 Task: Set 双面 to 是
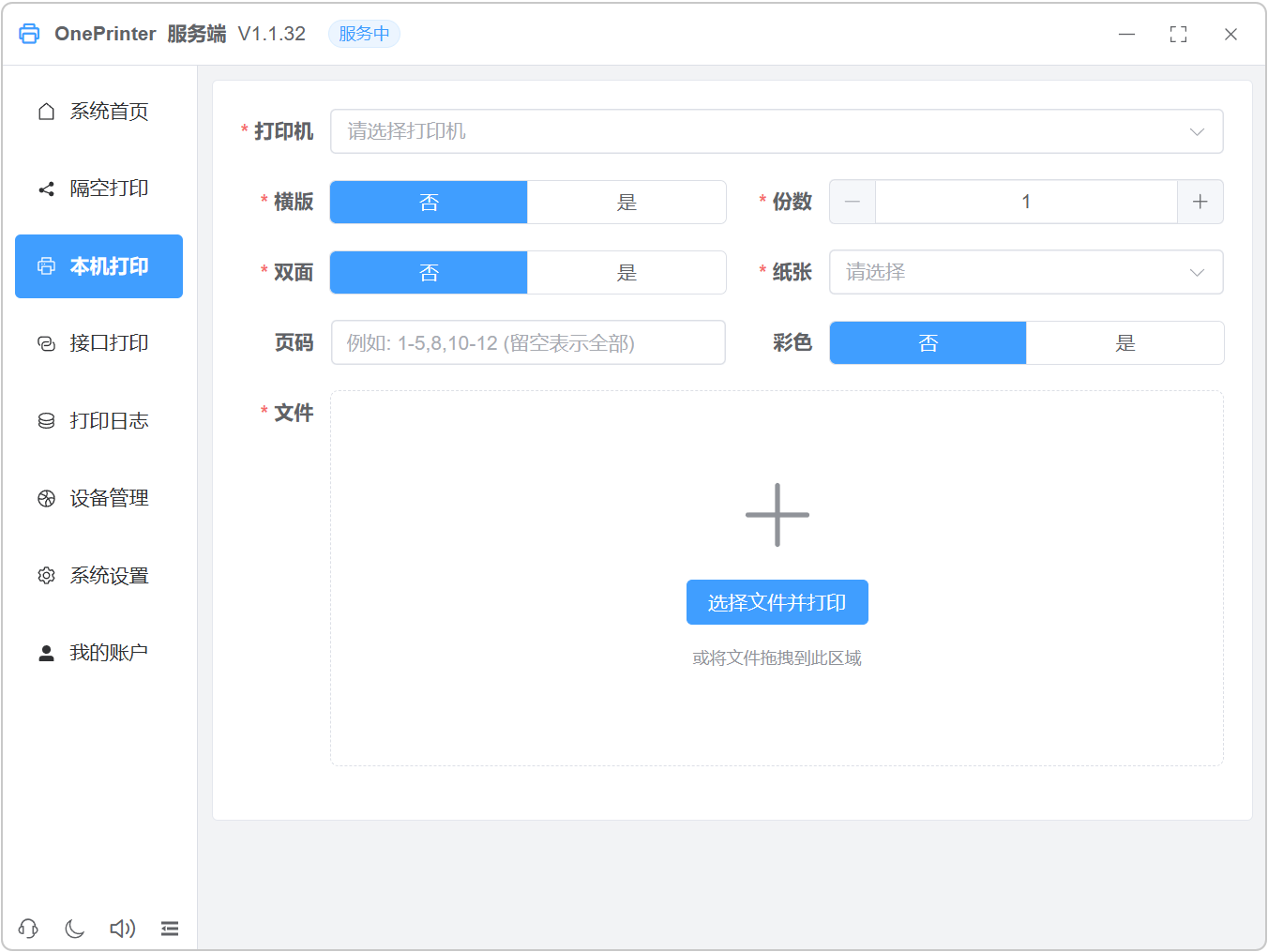point(626,273)
